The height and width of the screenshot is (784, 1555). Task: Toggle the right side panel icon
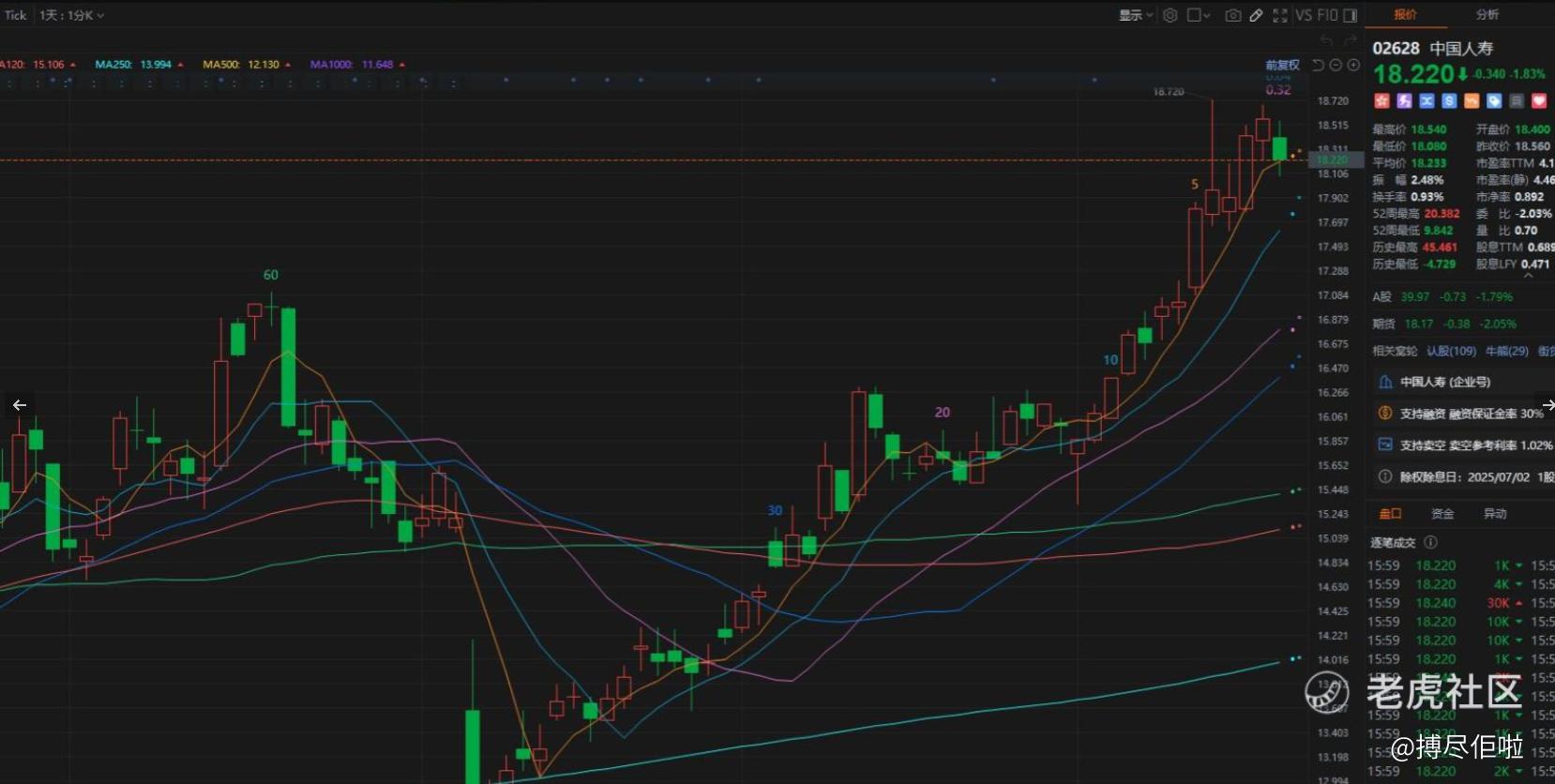(x=1351, y=15)
